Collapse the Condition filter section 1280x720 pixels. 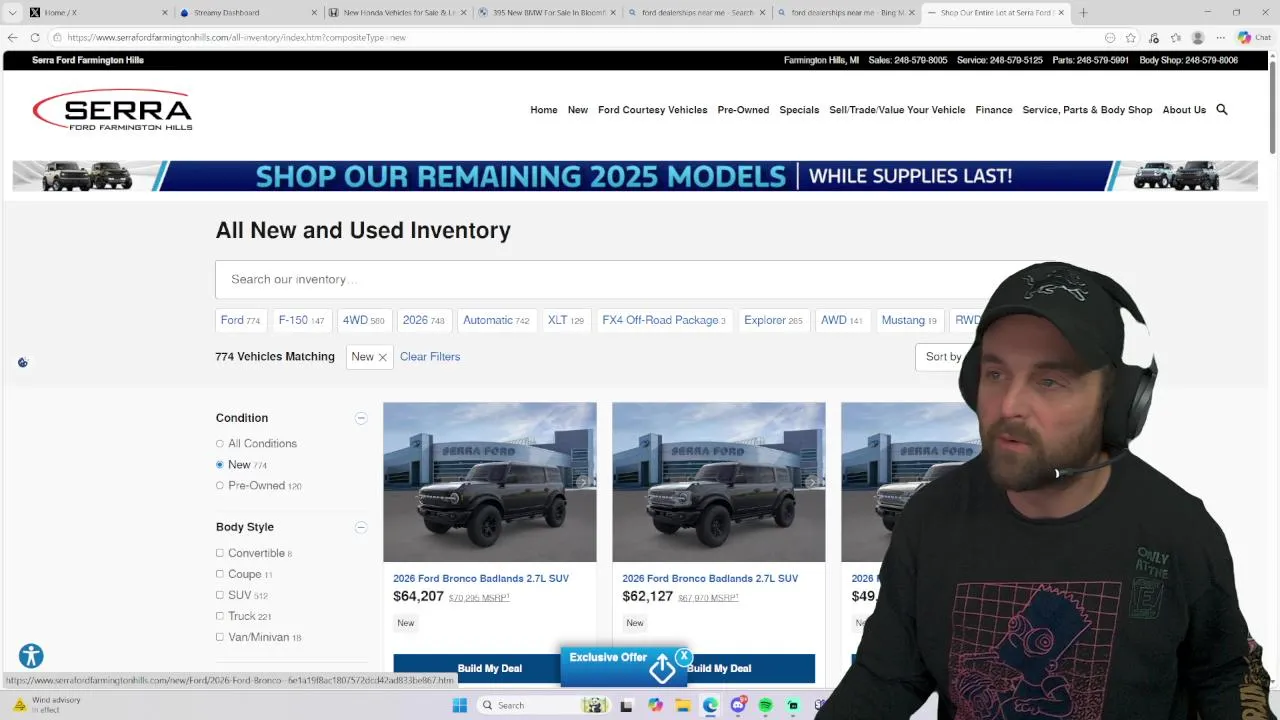point(361,418)
